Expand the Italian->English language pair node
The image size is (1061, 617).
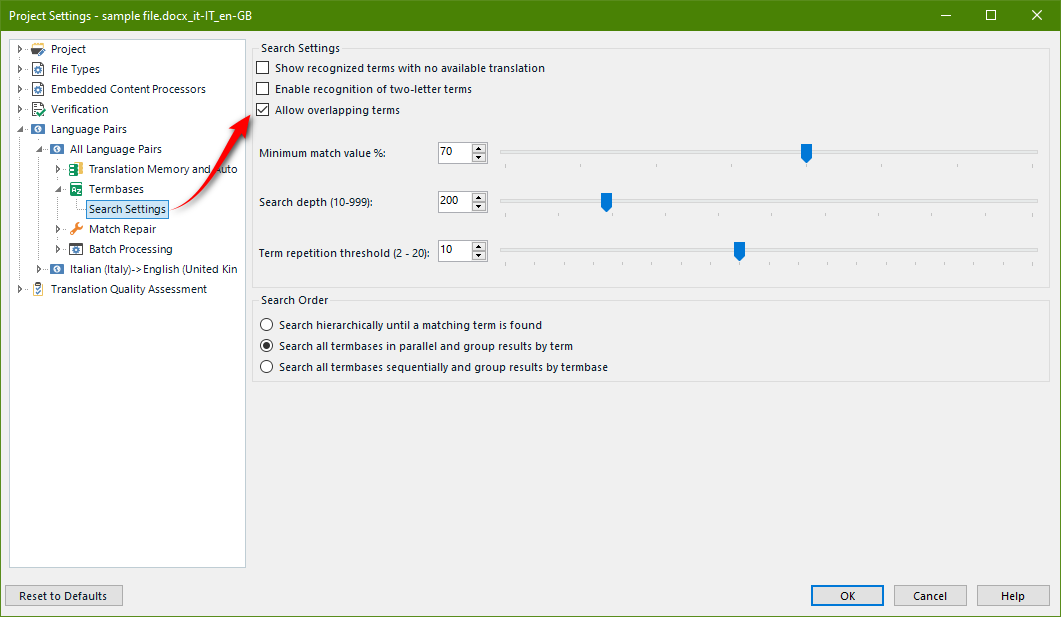pyautogui.click(x=39, y=269)
